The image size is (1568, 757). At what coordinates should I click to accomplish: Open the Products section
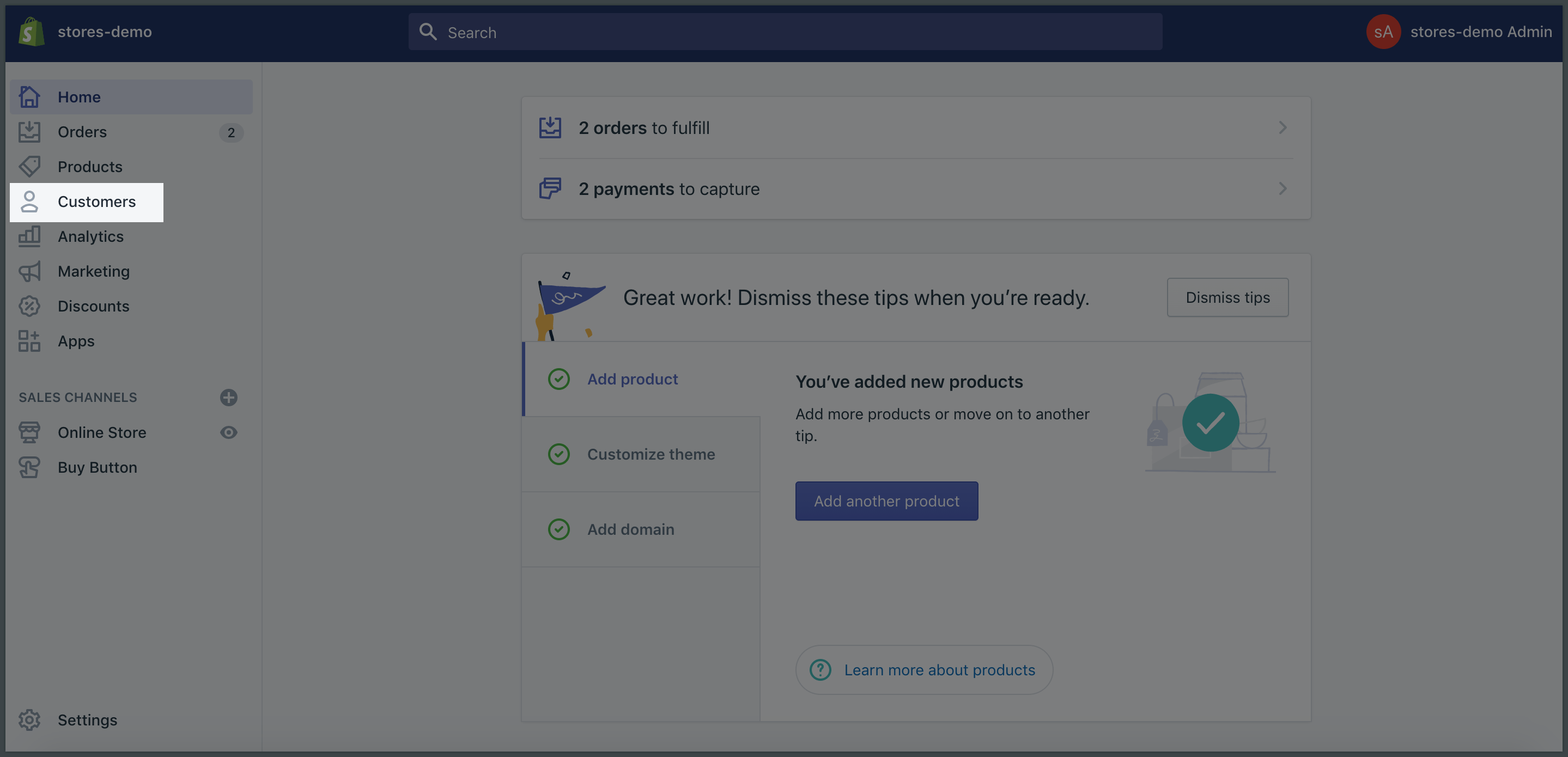(x=90, y=166)
